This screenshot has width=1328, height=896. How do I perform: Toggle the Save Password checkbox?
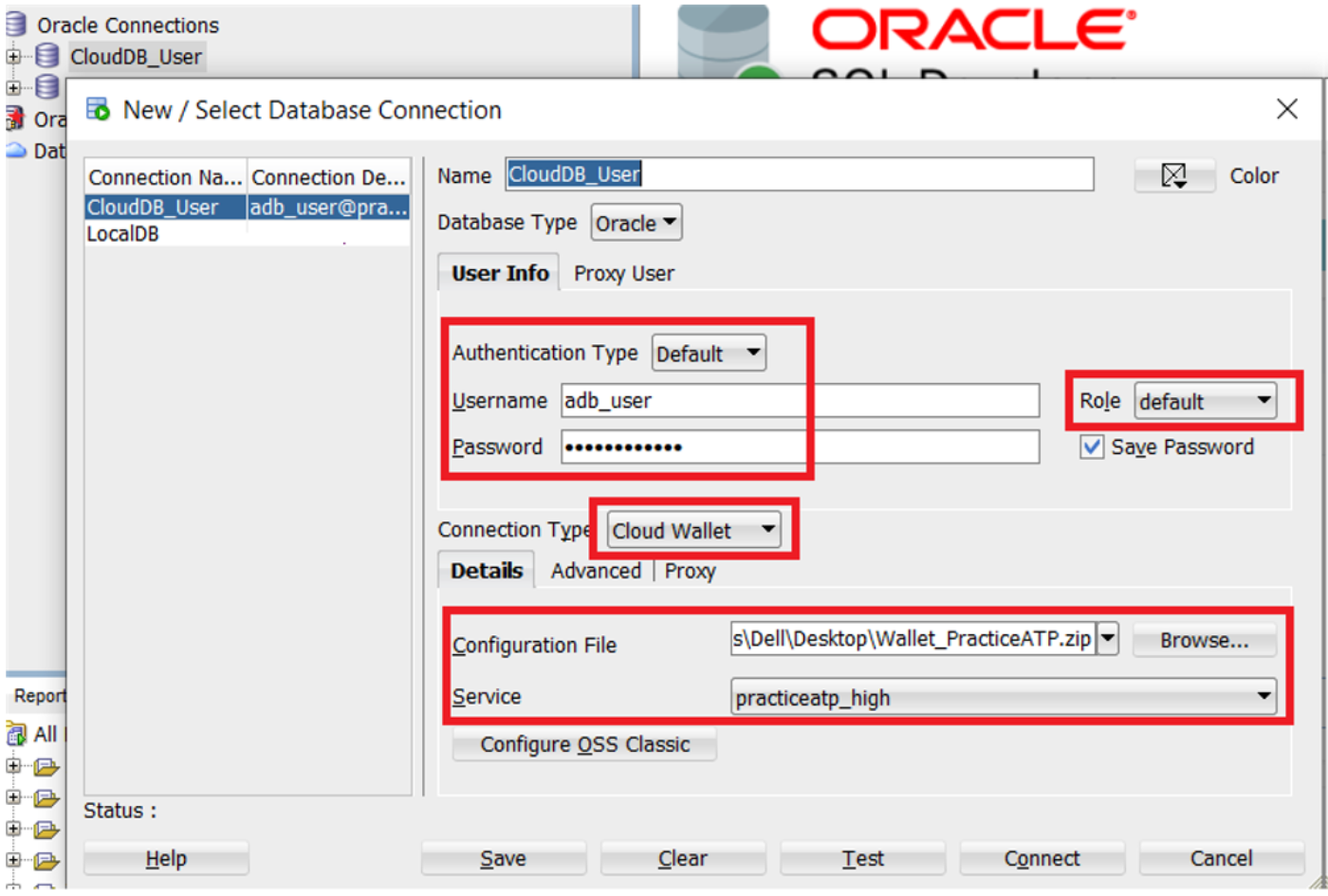coord(1092,448)
